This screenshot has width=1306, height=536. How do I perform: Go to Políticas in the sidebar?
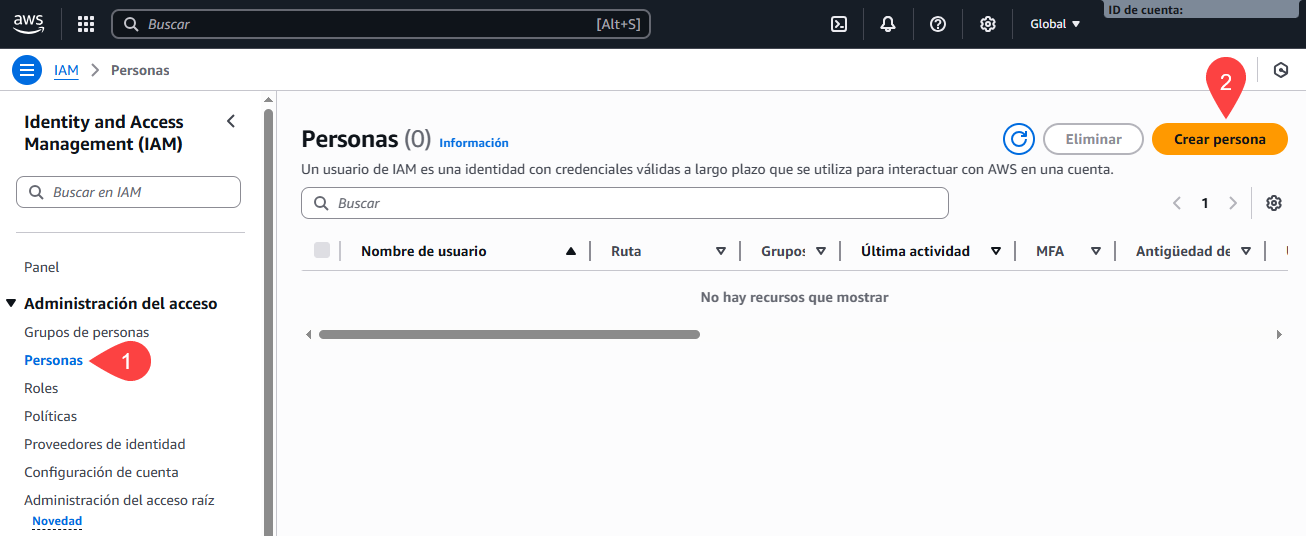[x=50, y=416]
